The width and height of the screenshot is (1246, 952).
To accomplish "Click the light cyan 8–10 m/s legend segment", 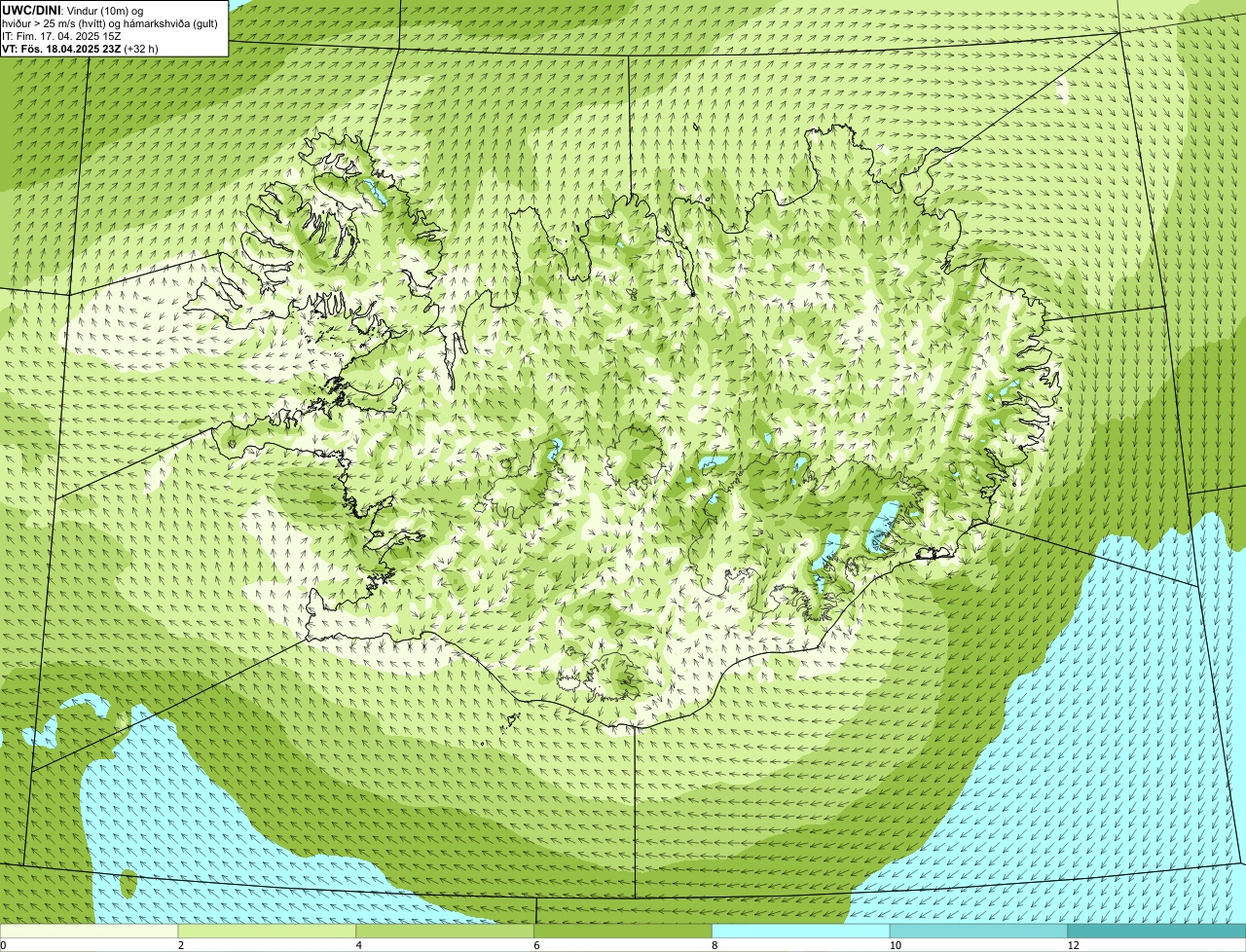I will [801, 932].
